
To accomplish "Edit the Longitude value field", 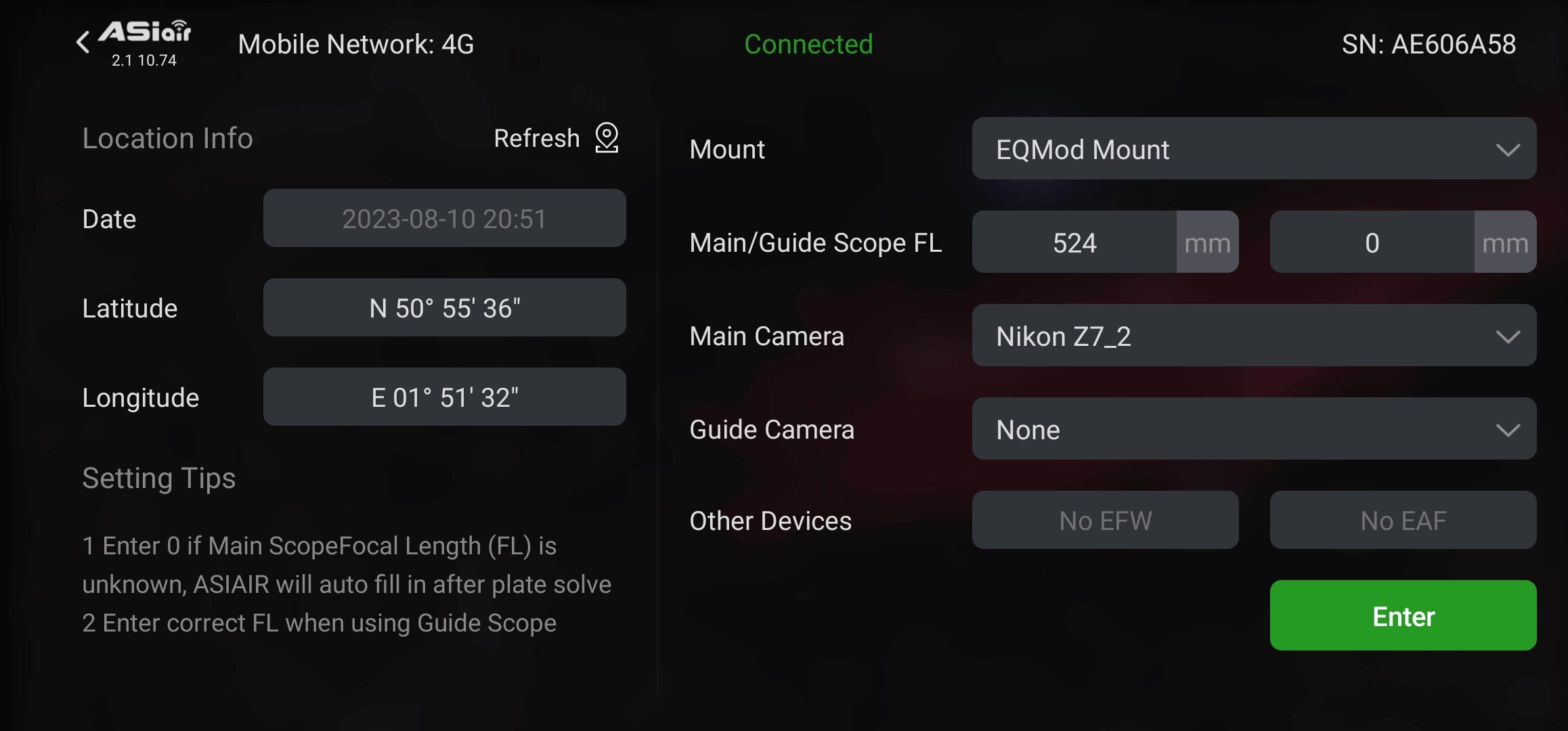I will point(444,397).
